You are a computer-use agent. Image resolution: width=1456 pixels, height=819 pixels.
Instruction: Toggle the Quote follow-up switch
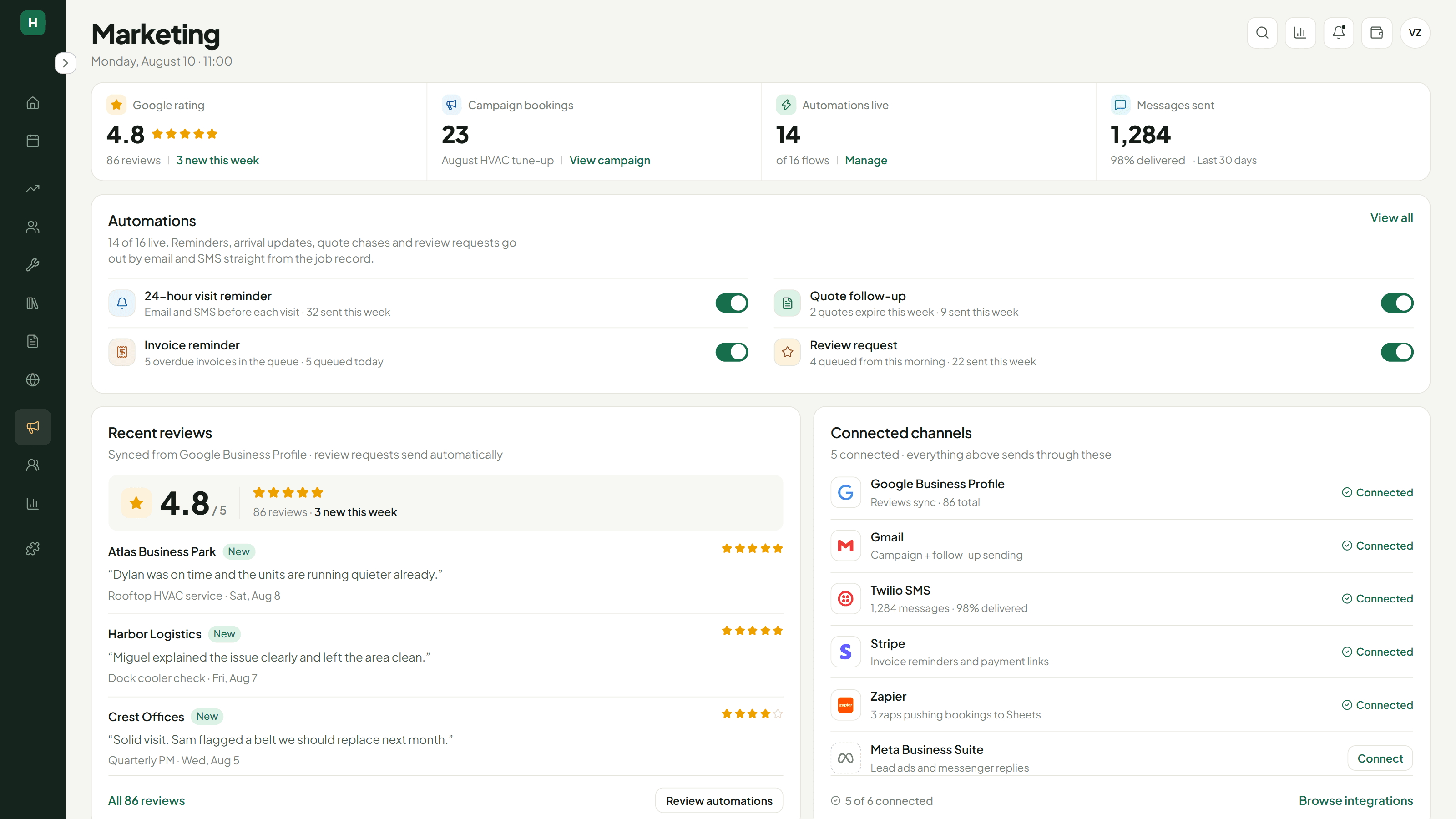pyautogui.click(x=1397, y=303)
